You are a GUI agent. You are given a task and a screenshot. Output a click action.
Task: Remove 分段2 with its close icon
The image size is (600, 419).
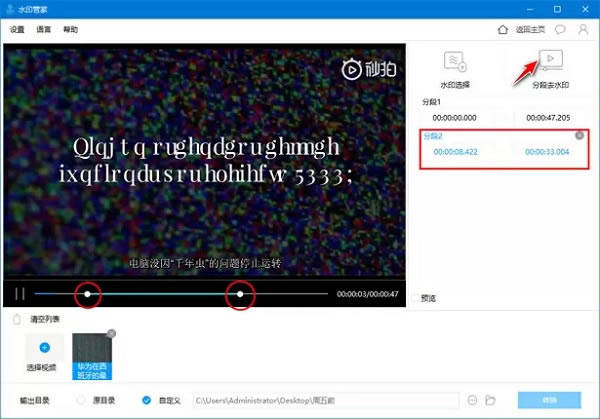click(579, 135)
